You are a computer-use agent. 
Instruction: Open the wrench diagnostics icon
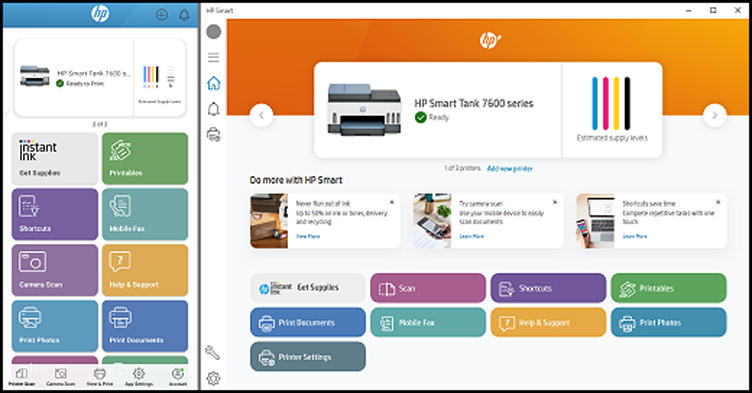coord(212,353)
